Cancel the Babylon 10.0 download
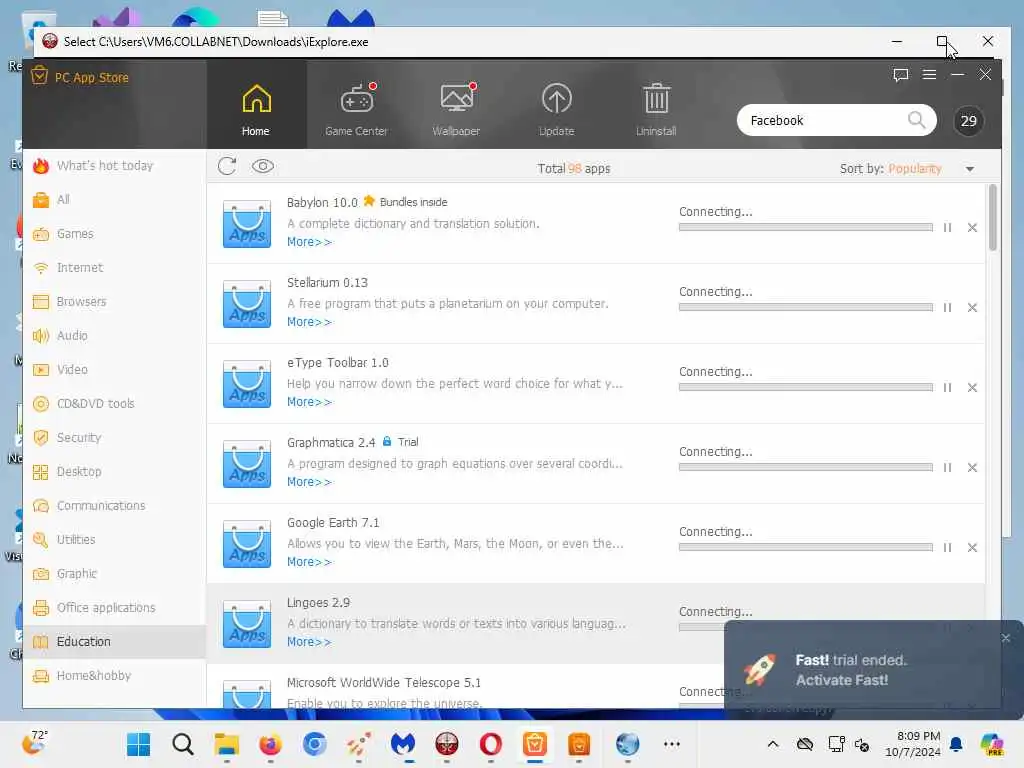 pos(972,227)
